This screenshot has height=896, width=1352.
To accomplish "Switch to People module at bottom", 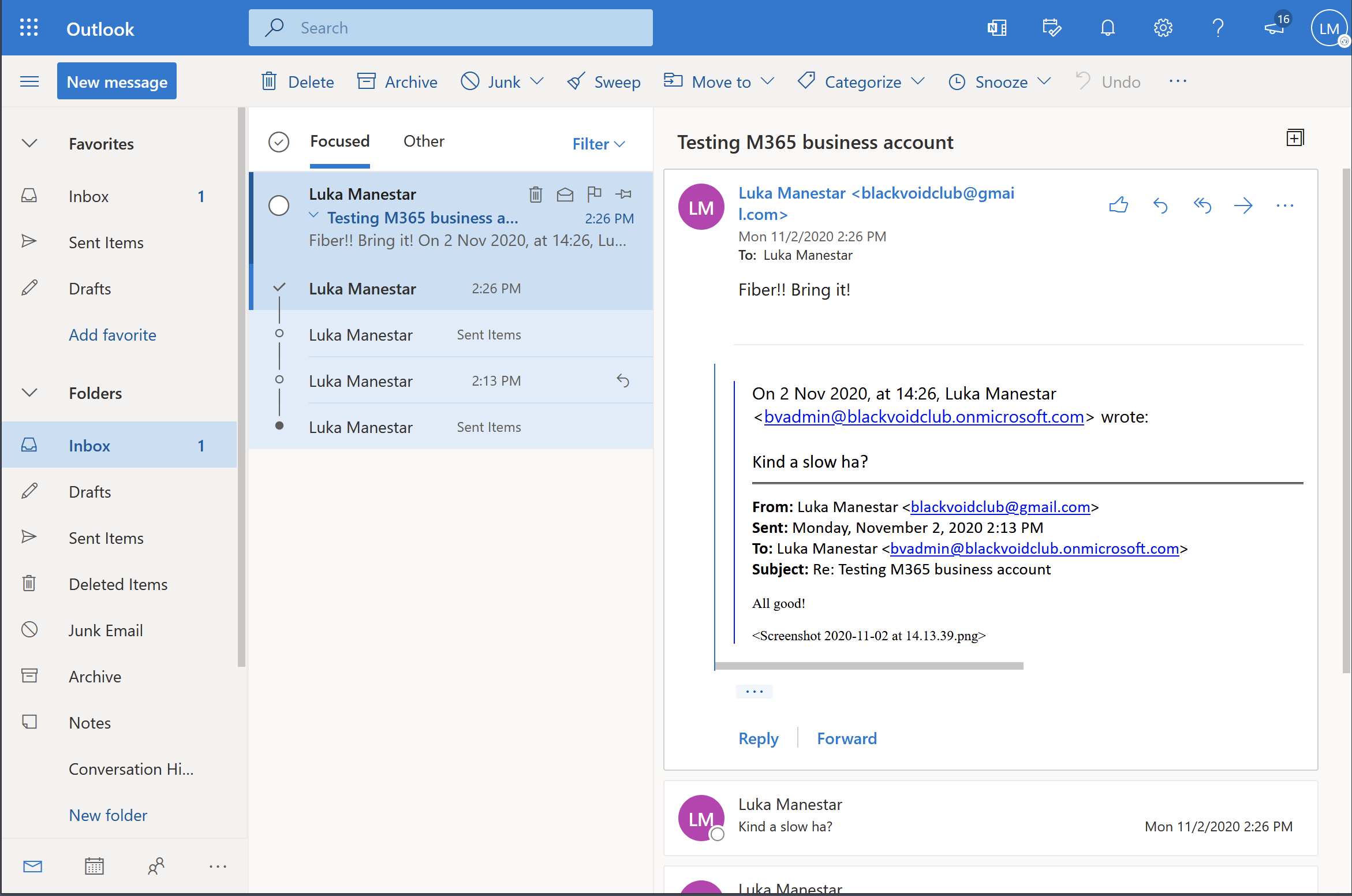I will pyautogui.click(x=156, y=866).
